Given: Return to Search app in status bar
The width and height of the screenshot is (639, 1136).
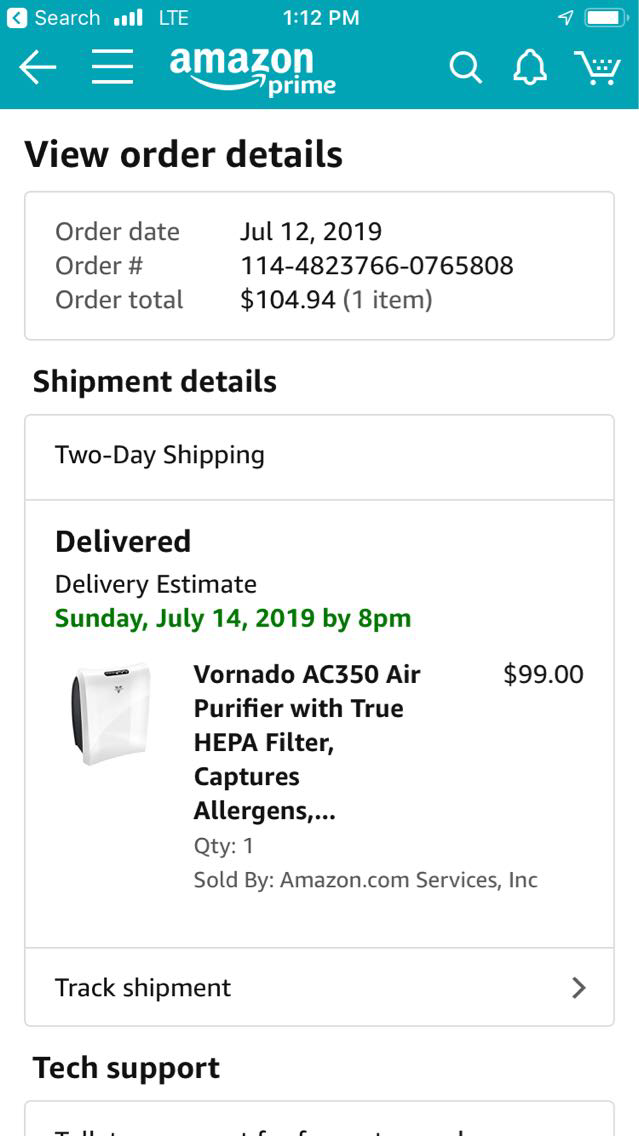Looking at the screenshot, I should click(54, 18).
